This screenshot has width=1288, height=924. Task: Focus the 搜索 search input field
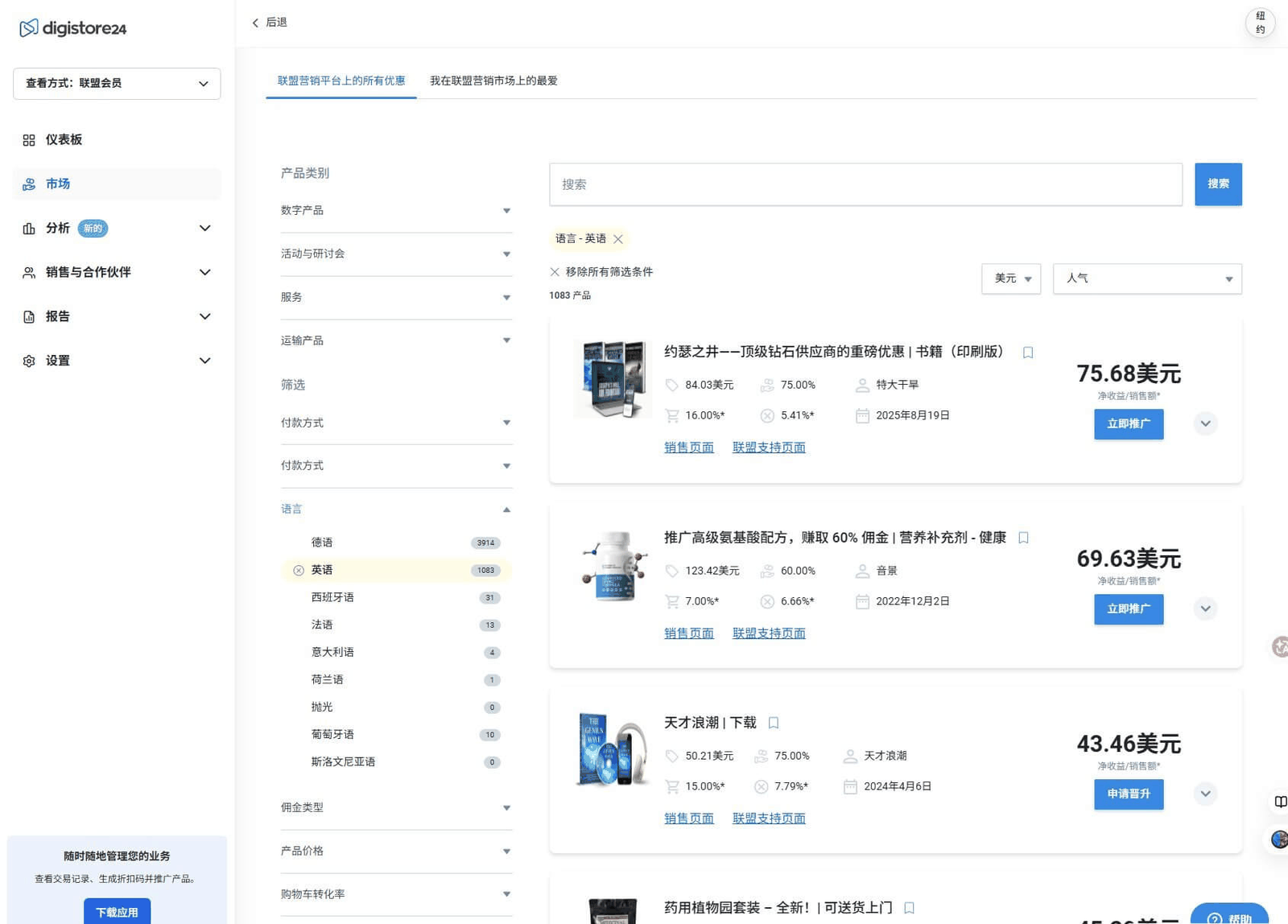tap(865, 184)
